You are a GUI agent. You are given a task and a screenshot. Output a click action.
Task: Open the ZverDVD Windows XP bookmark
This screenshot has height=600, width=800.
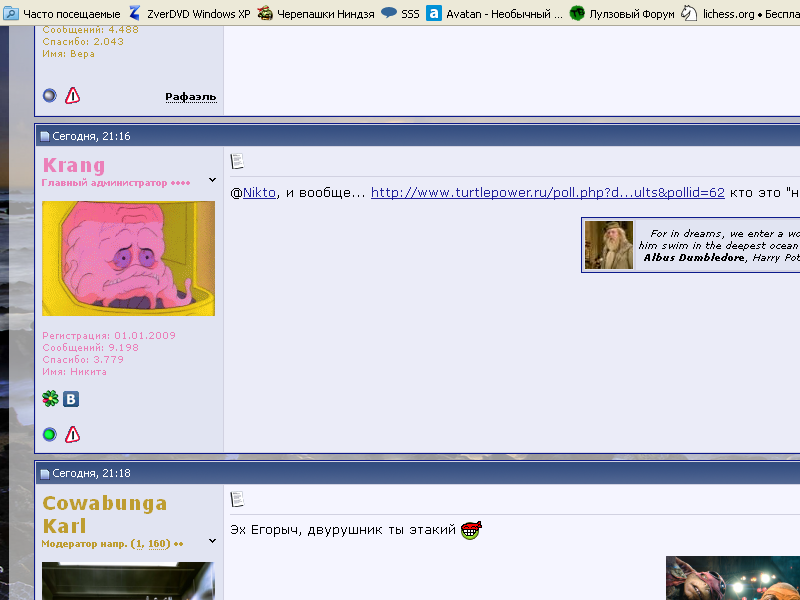190,14
